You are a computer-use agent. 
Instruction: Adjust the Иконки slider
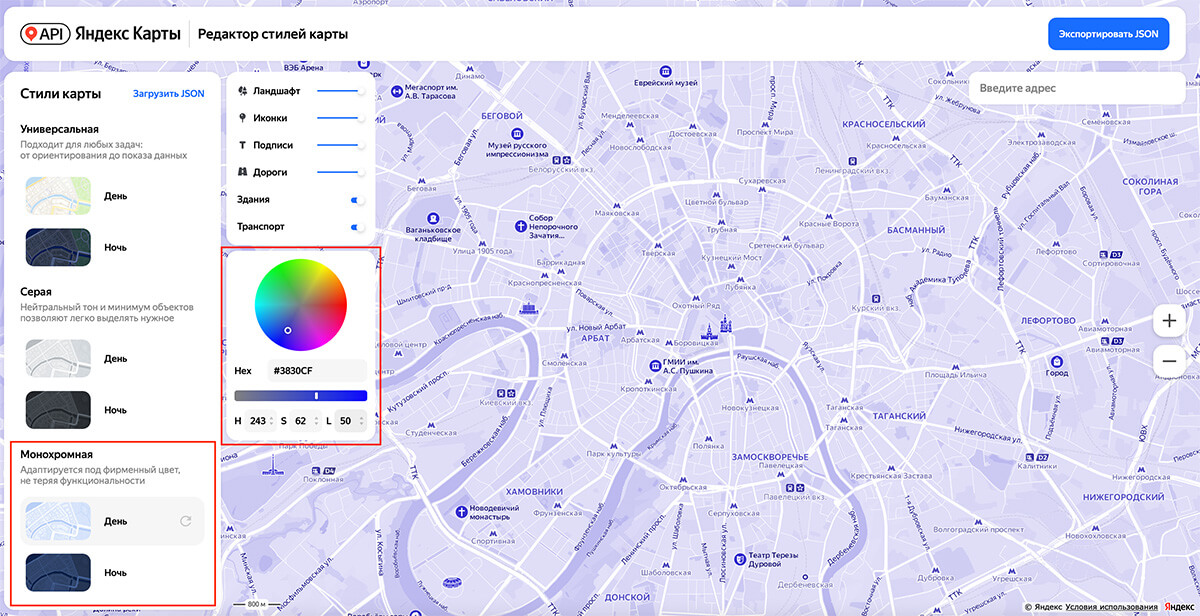[x=340, y=118]
